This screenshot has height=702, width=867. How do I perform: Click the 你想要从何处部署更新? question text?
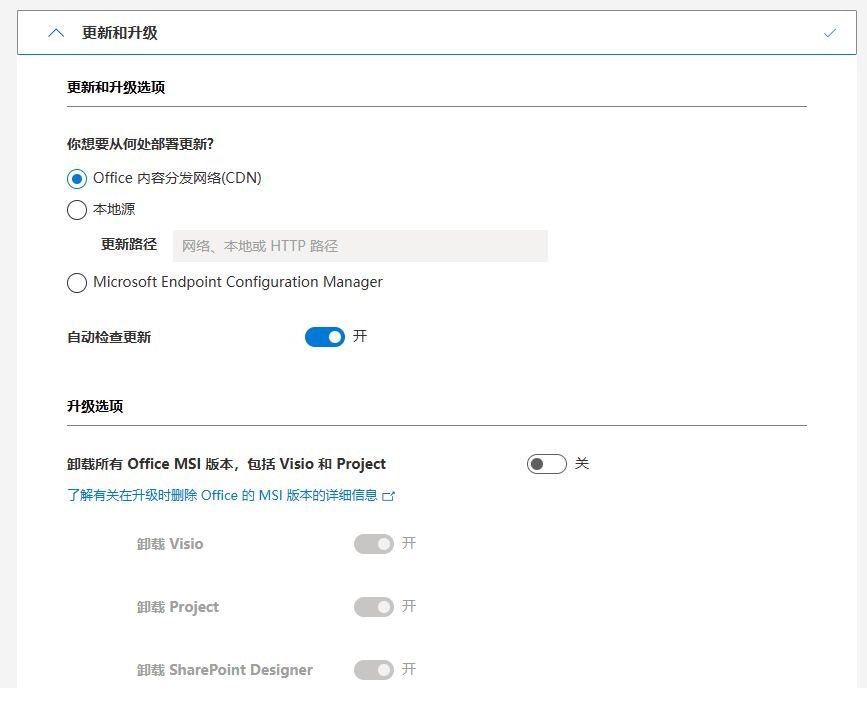(x=140, y=144)
